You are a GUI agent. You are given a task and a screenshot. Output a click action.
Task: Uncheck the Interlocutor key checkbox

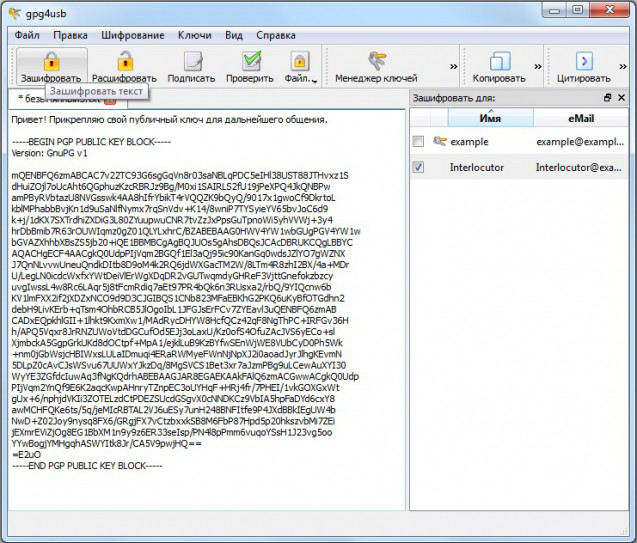coord(418,167)
